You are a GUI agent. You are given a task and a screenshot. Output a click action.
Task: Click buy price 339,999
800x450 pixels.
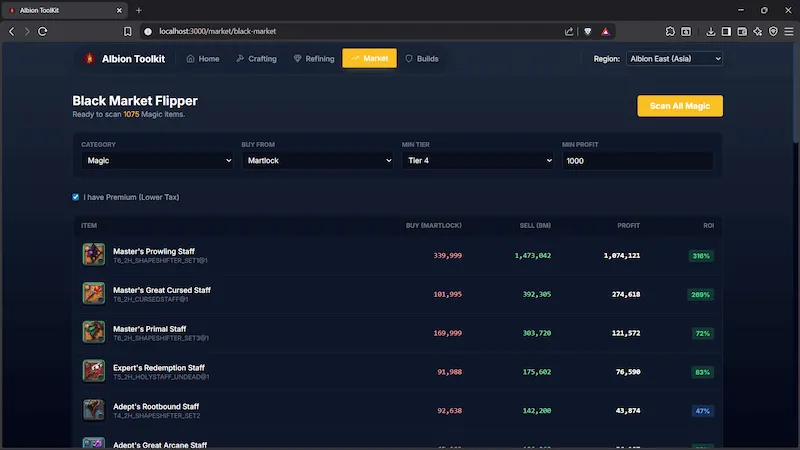click(x=447, y=256)
